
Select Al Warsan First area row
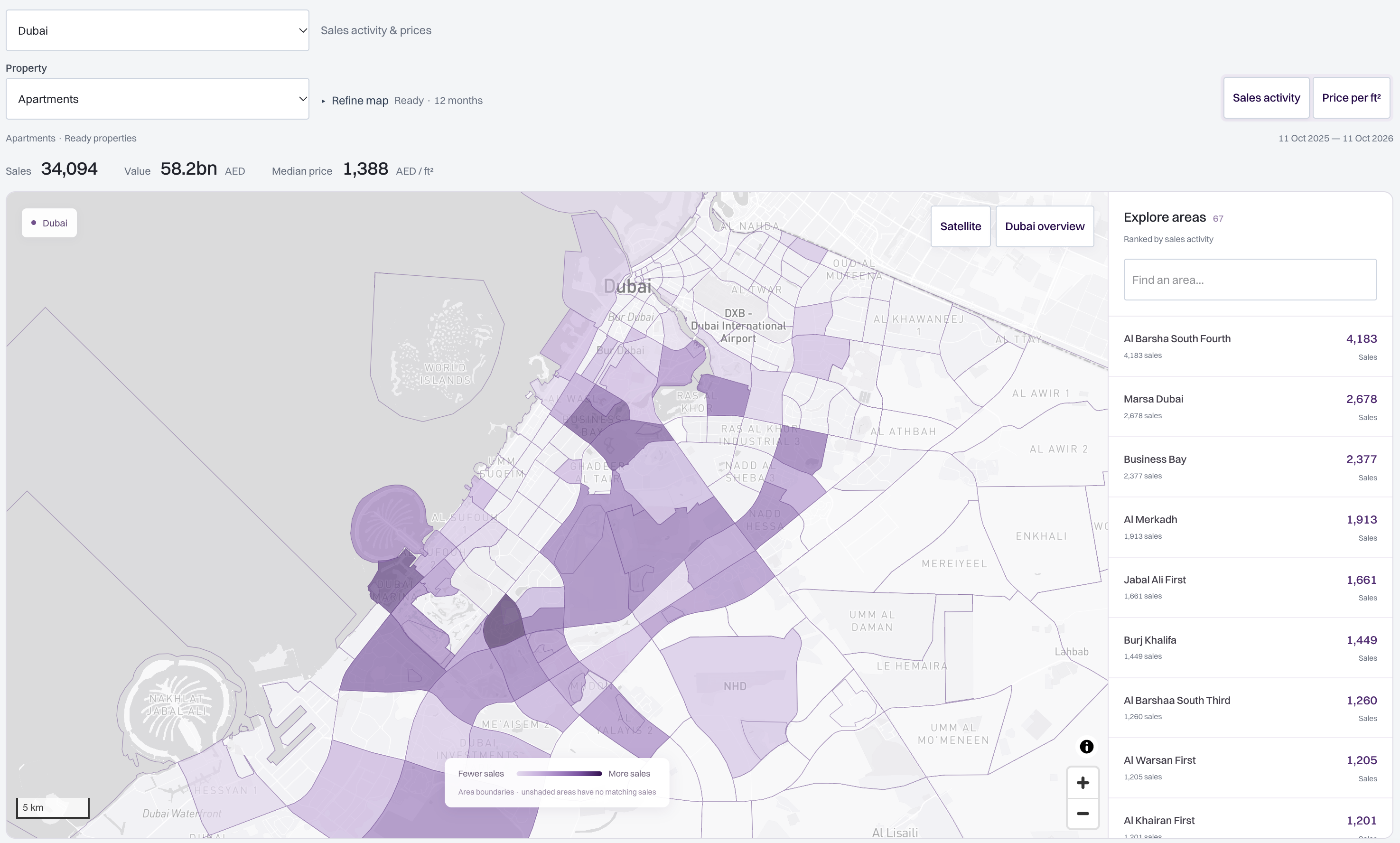pos(1250,768)
